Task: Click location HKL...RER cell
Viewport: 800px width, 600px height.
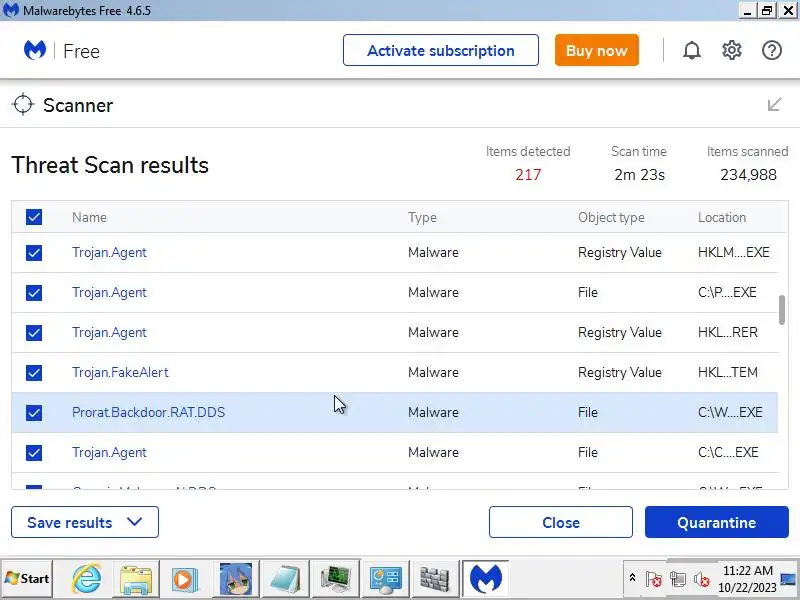Action: point(728,333)
